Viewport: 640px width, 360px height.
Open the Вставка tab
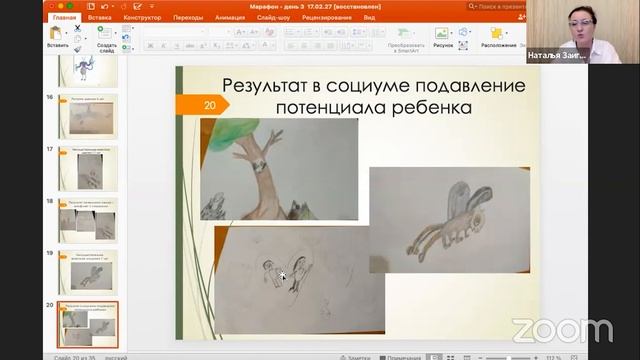[100, 18]
